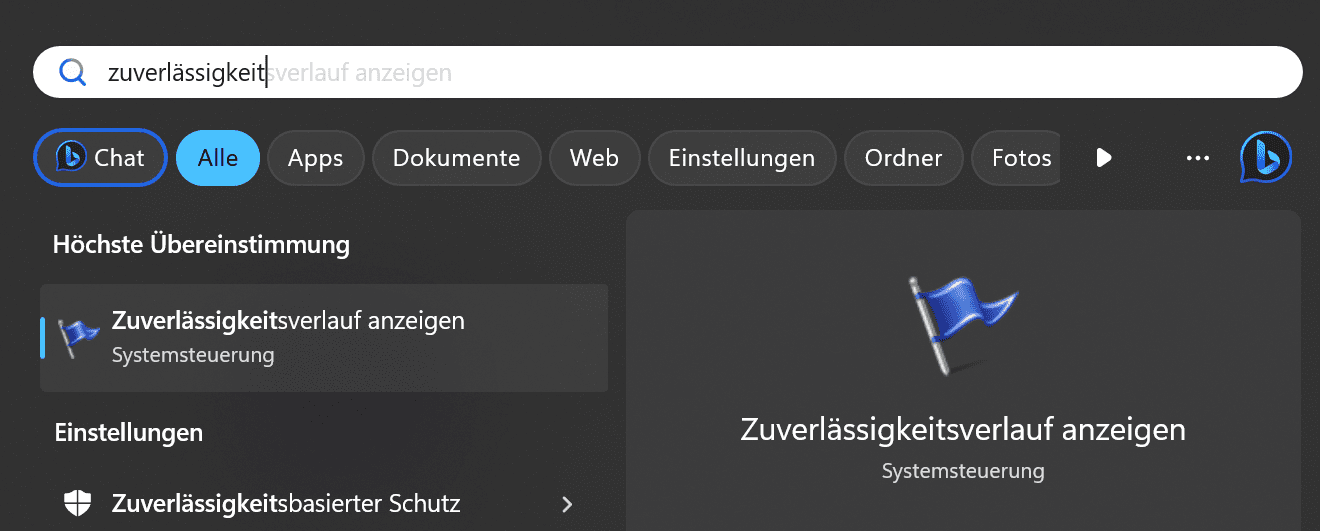The image size is (1320, 531).
Task: Open Zuverlässigkeitsverlauf anzeigen best match result
Action: (x=324, y=338)
